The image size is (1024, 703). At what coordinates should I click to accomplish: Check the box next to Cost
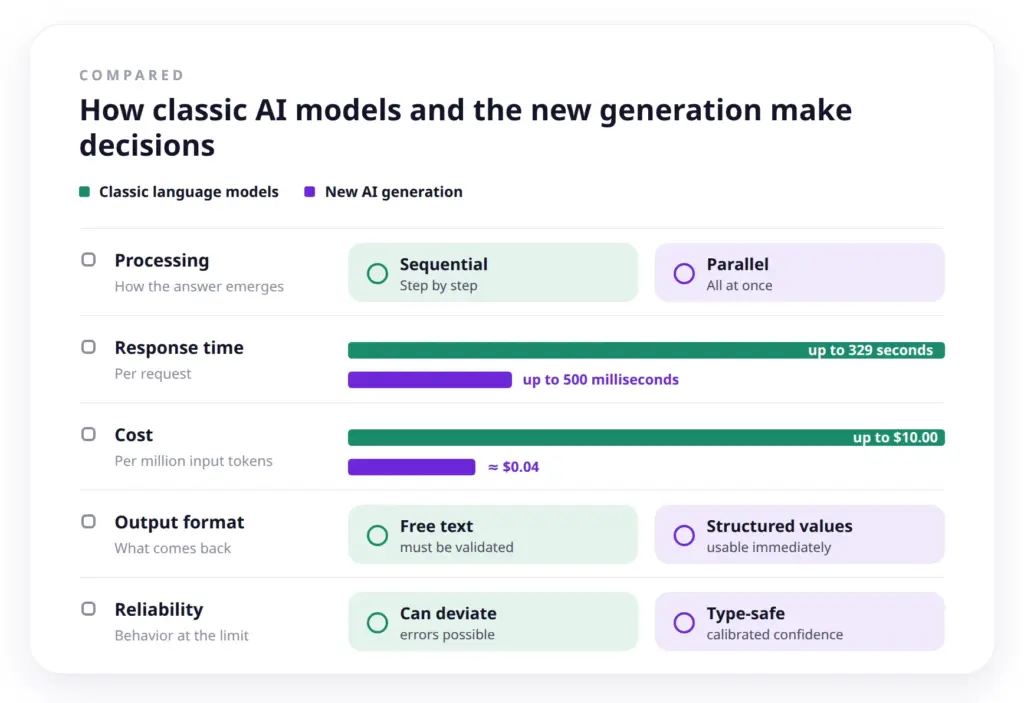(x=88, y=434)
